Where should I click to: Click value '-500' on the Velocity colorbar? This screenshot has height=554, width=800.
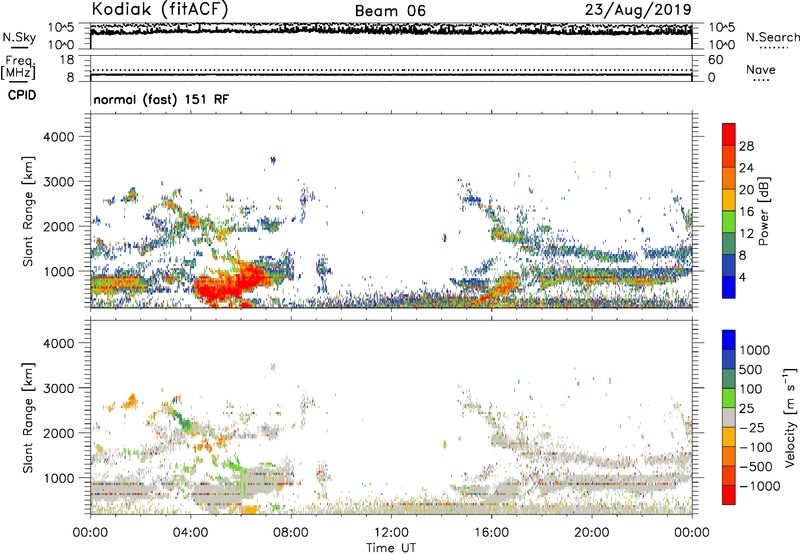[x=755, y=466]
